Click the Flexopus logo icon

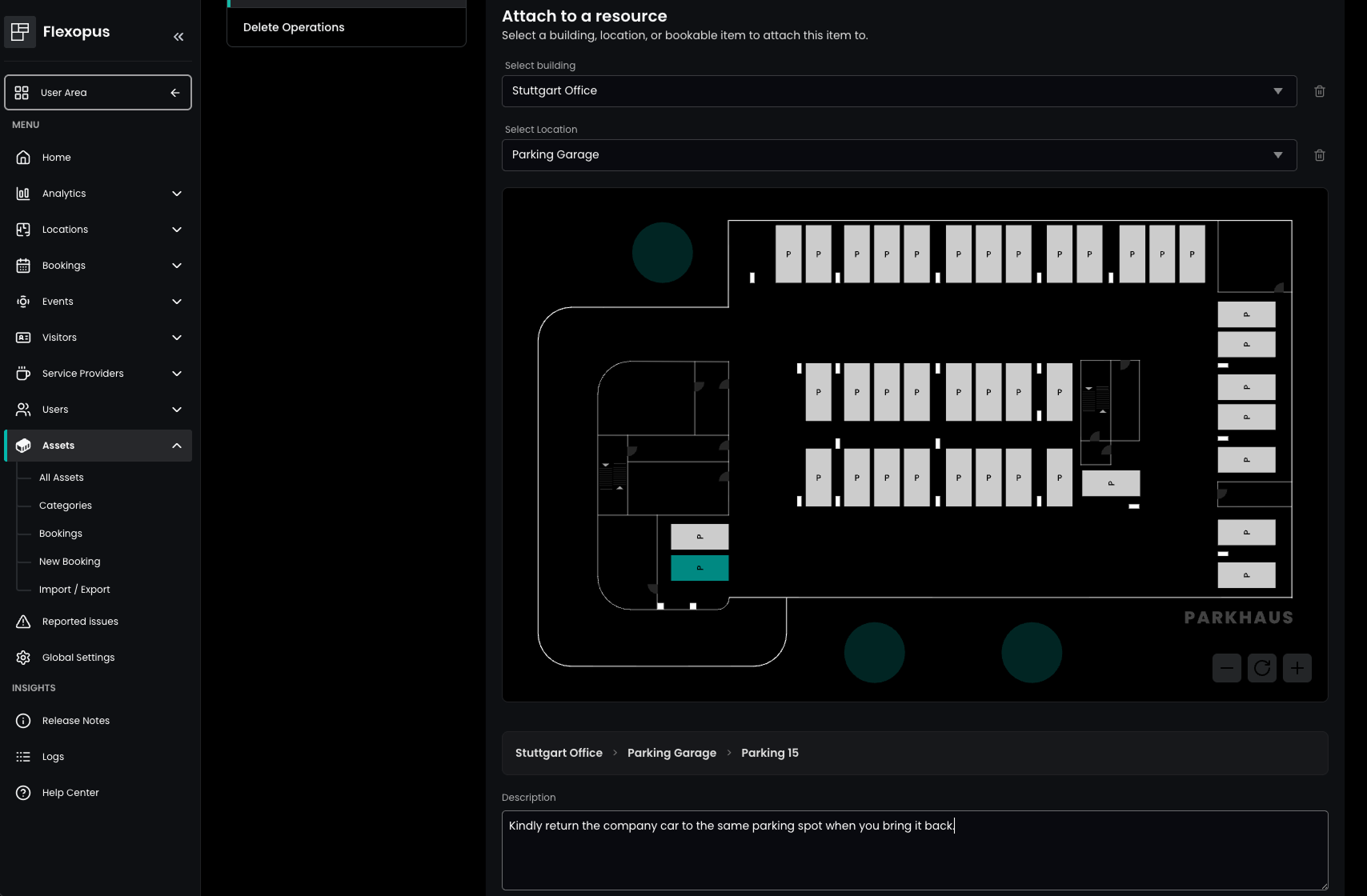pyautogui.click(x=20, y=32)
